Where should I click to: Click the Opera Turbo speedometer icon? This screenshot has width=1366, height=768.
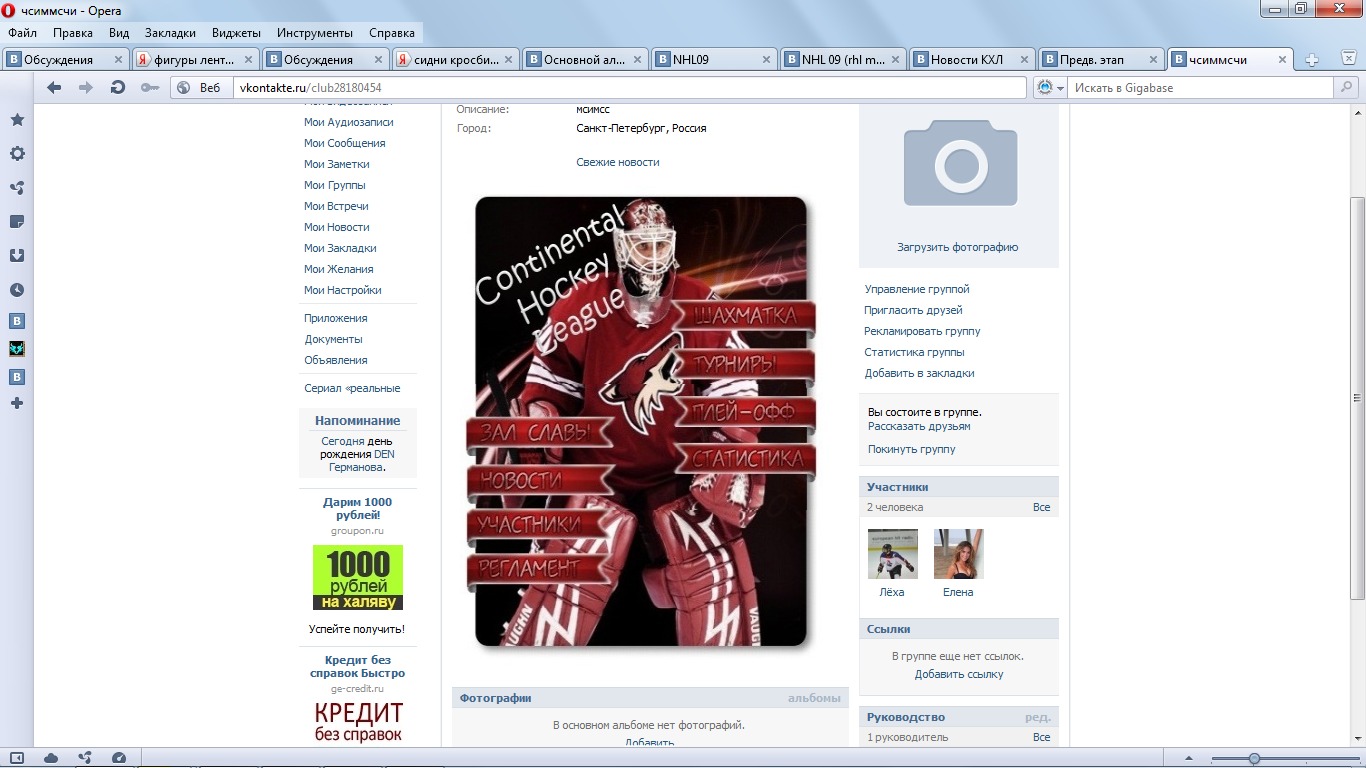[119, 758]
